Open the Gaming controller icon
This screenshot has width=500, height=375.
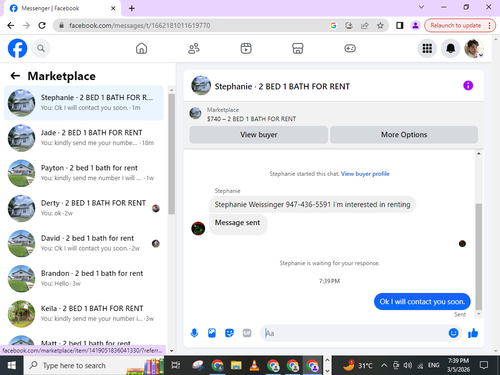coord(350,49)
